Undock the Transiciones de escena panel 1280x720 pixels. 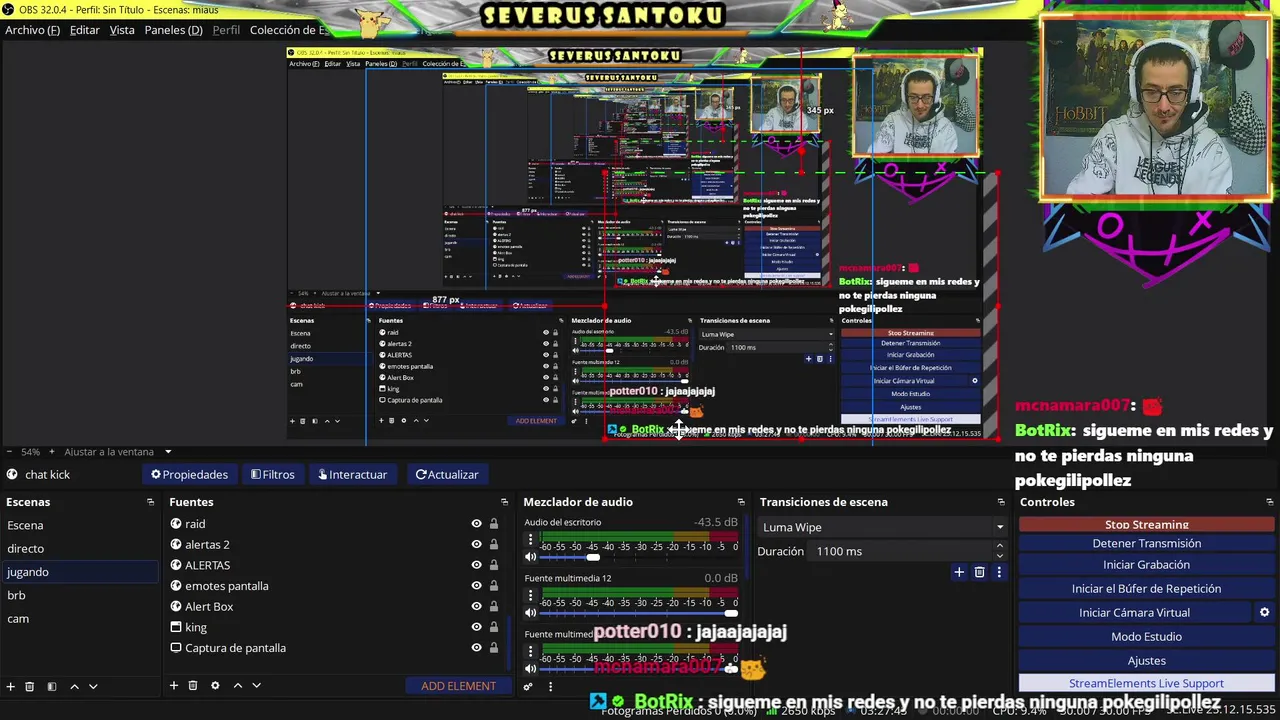coord(1001,502)
